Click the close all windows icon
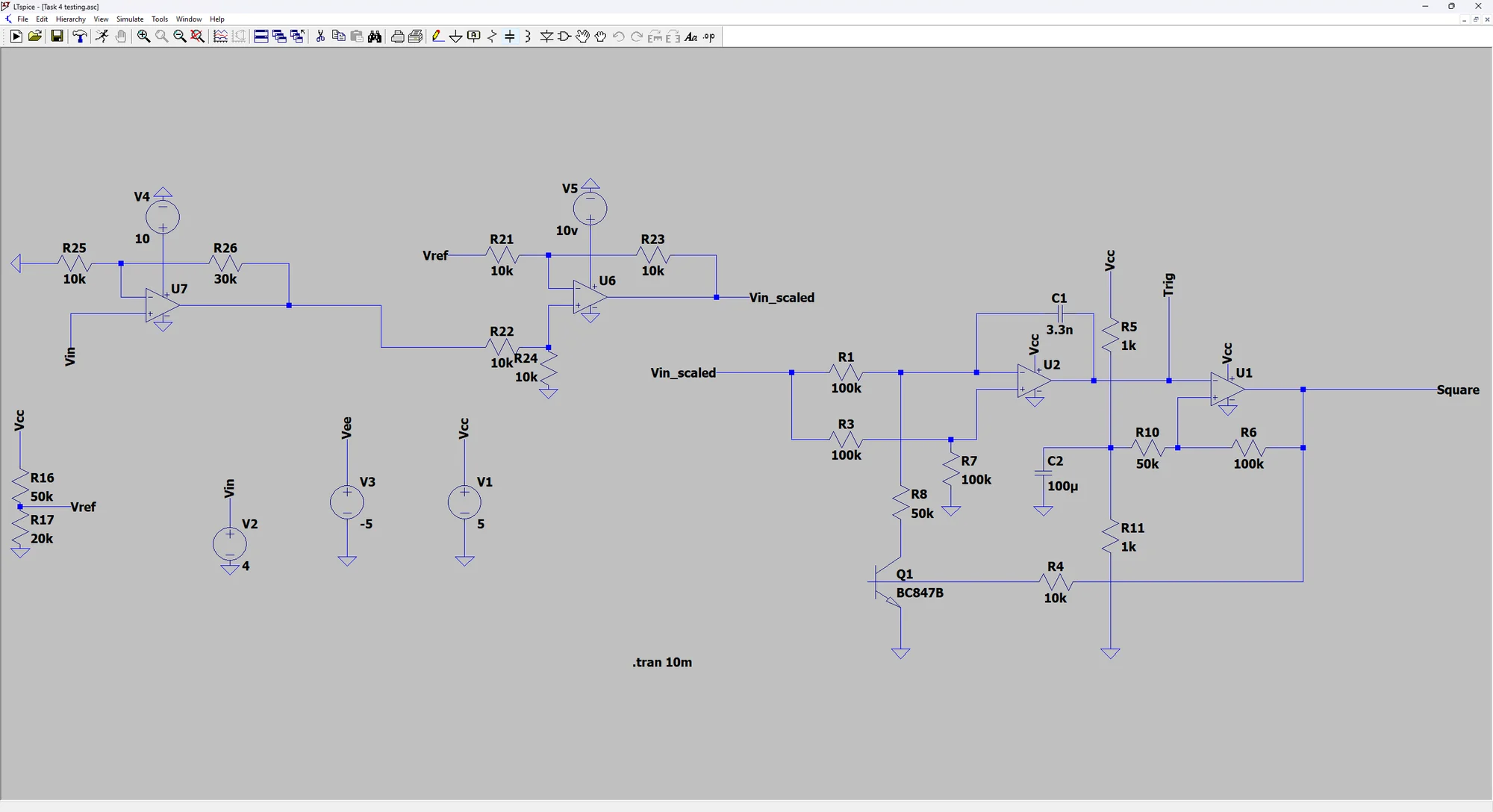Viewport: 1493px width, 812px height. [297, 37]
